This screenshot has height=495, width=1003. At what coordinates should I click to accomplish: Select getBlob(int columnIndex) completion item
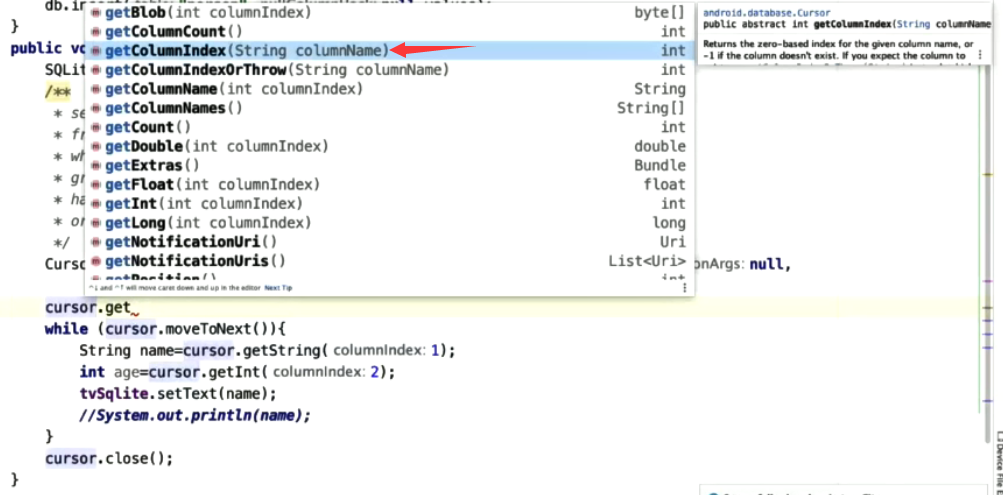pyautogui.click(x=389, y=12)
